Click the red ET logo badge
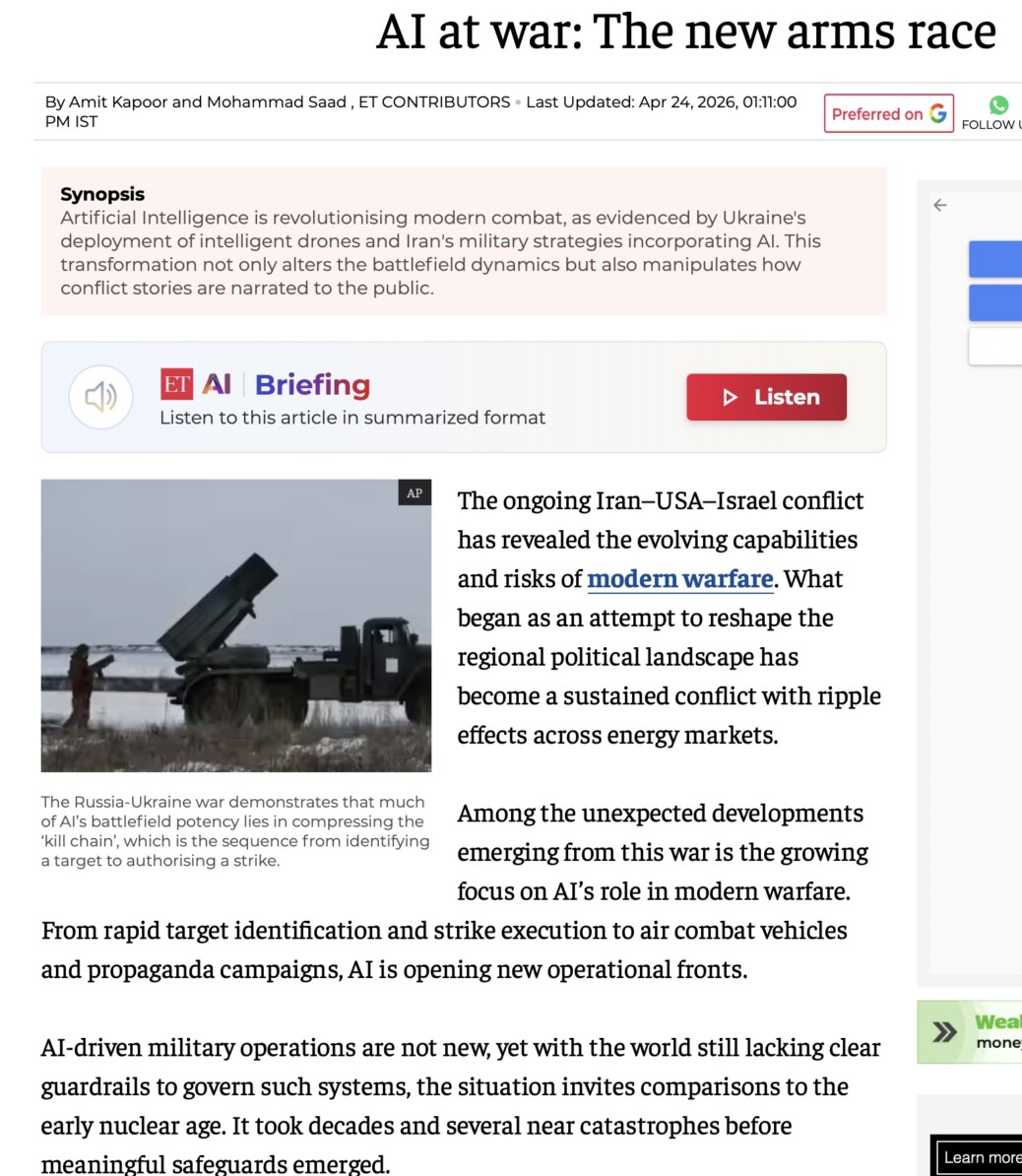Image resolution: width=1022 pixels, height=1176 pixels. pyautogui.click(x=177, y=384)
